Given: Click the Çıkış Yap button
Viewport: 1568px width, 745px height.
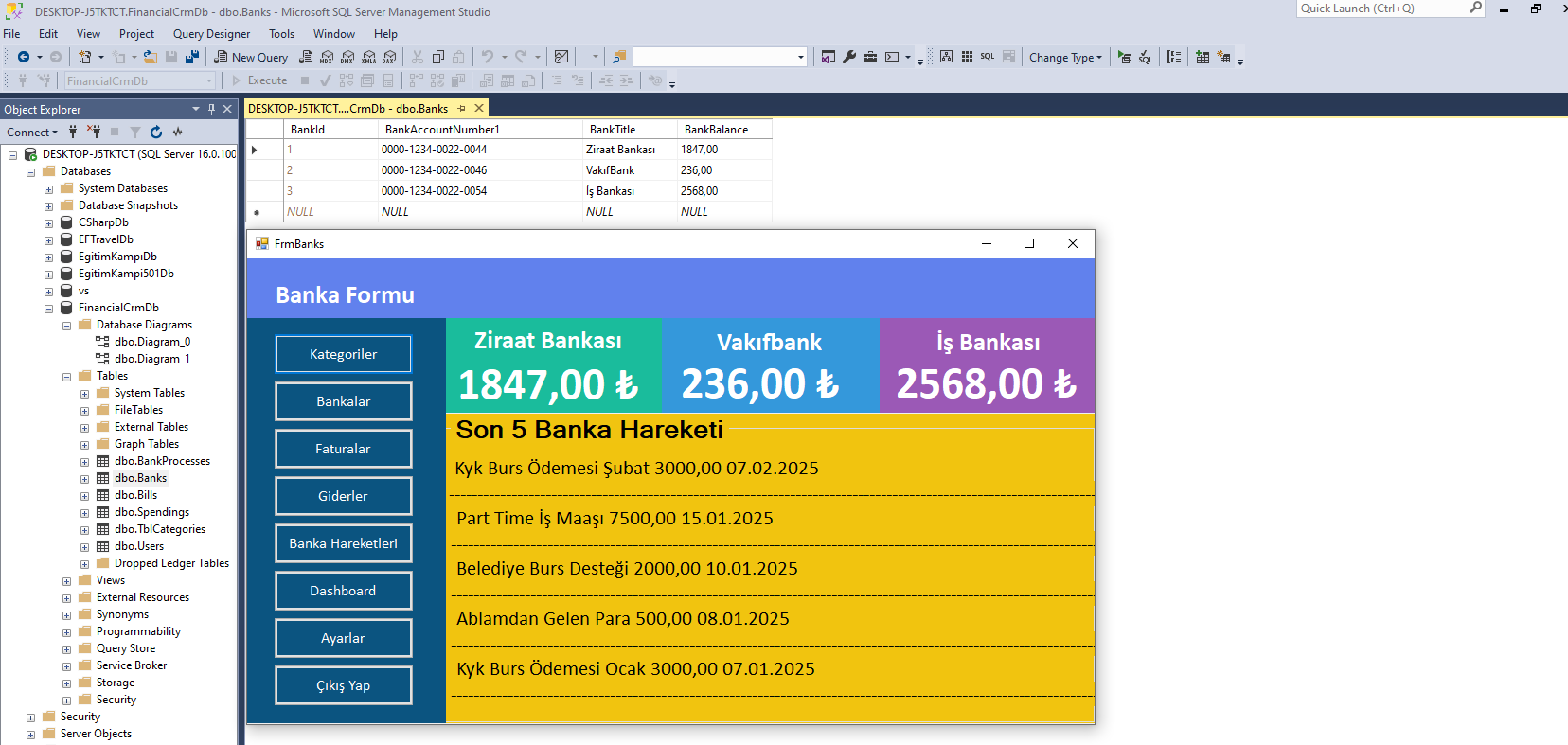Looking at the screenshot, I should (x=344, y=685).
